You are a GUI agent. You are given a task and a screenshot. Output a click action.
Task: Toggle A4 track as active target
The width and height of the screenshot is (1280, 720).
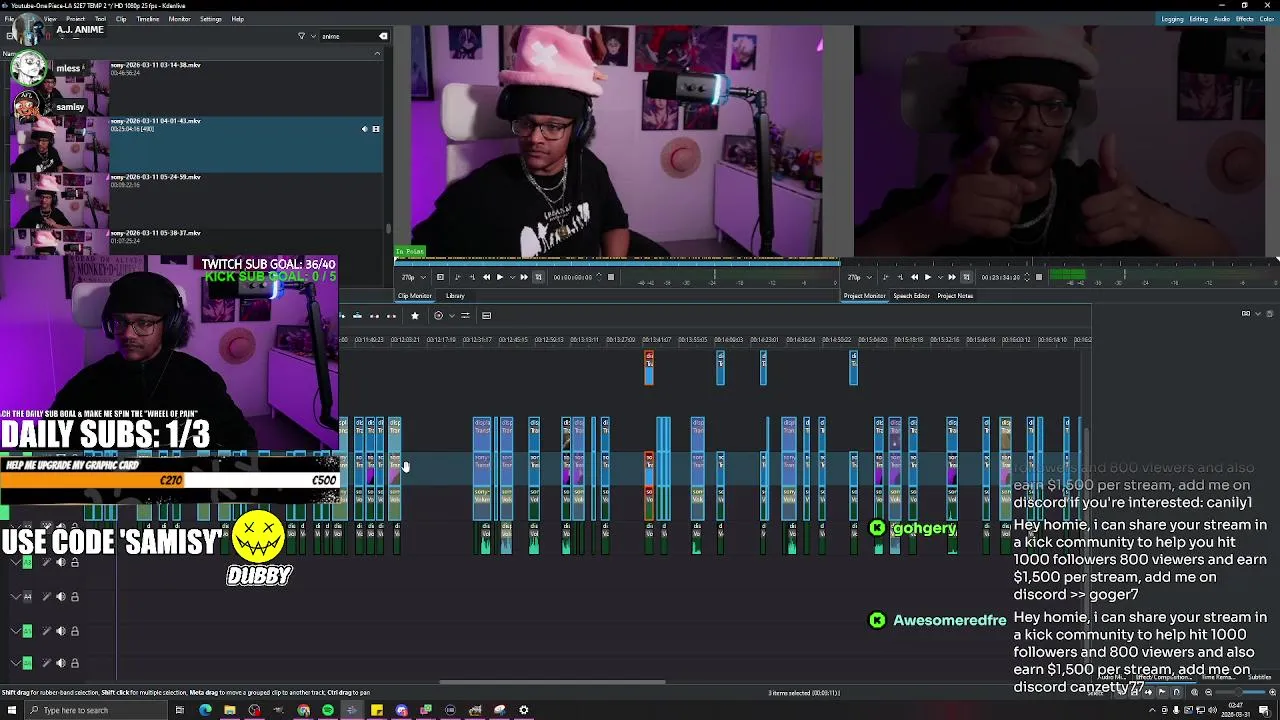27,597
